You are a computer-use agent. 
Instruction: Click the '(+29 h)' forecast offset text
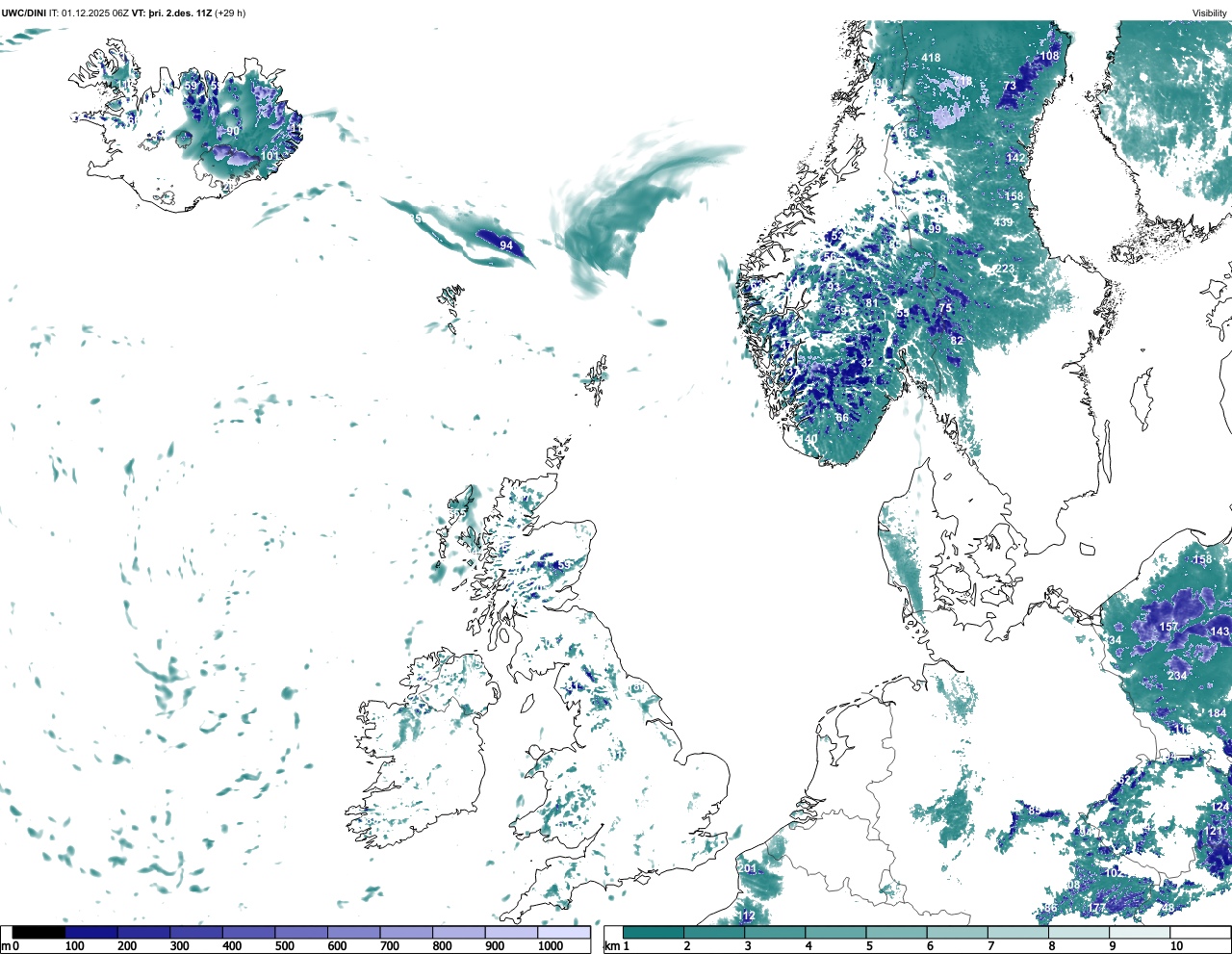(x=229, y=13)
